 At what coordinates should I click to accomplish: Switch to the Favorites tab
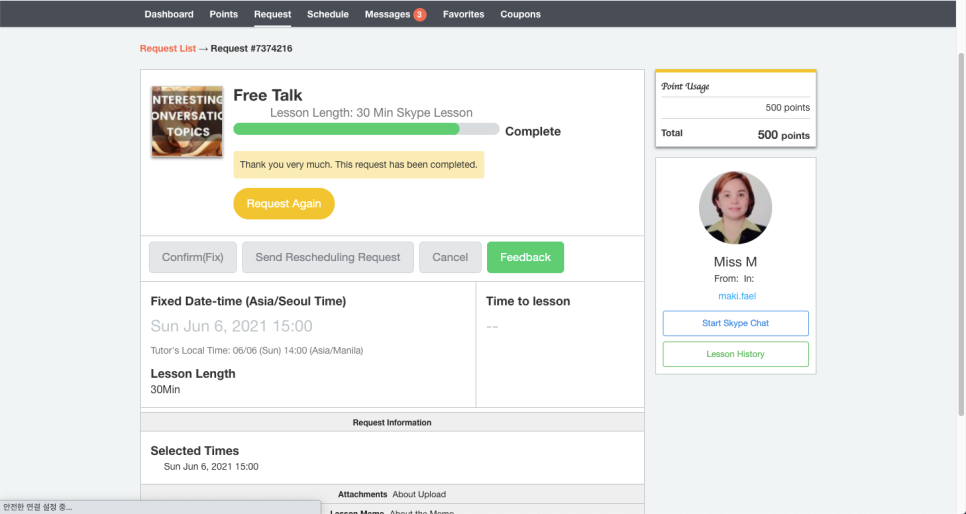[463, 14]
